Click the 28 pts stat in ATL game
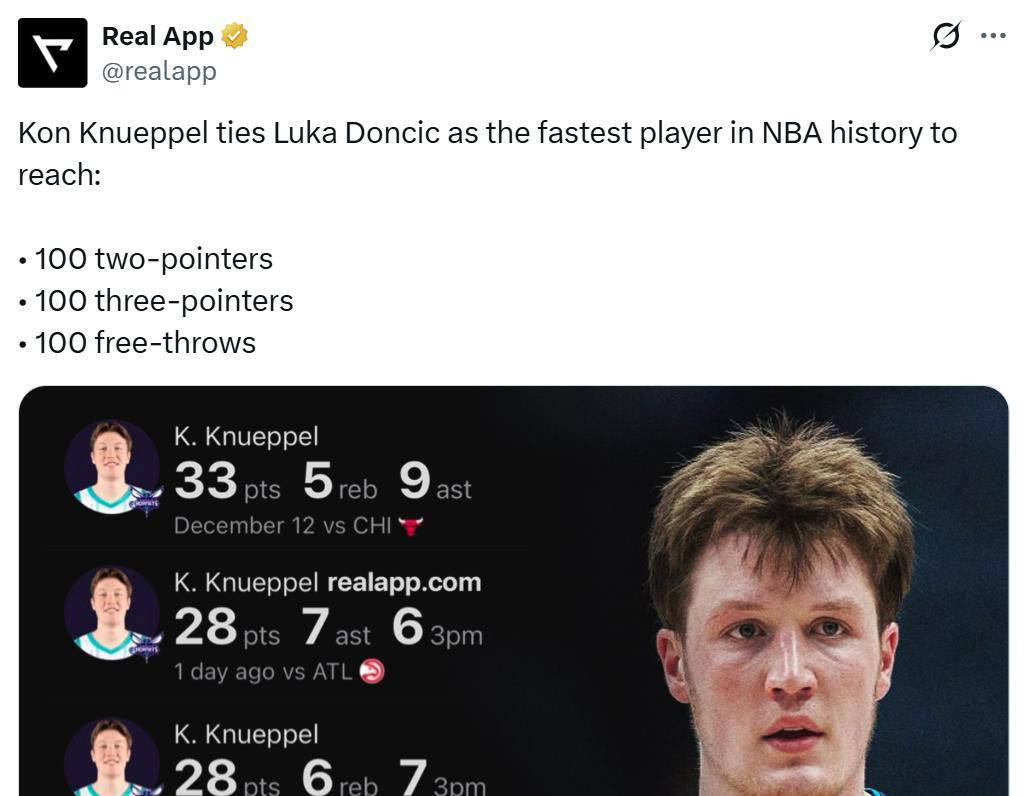 point(205,628)
